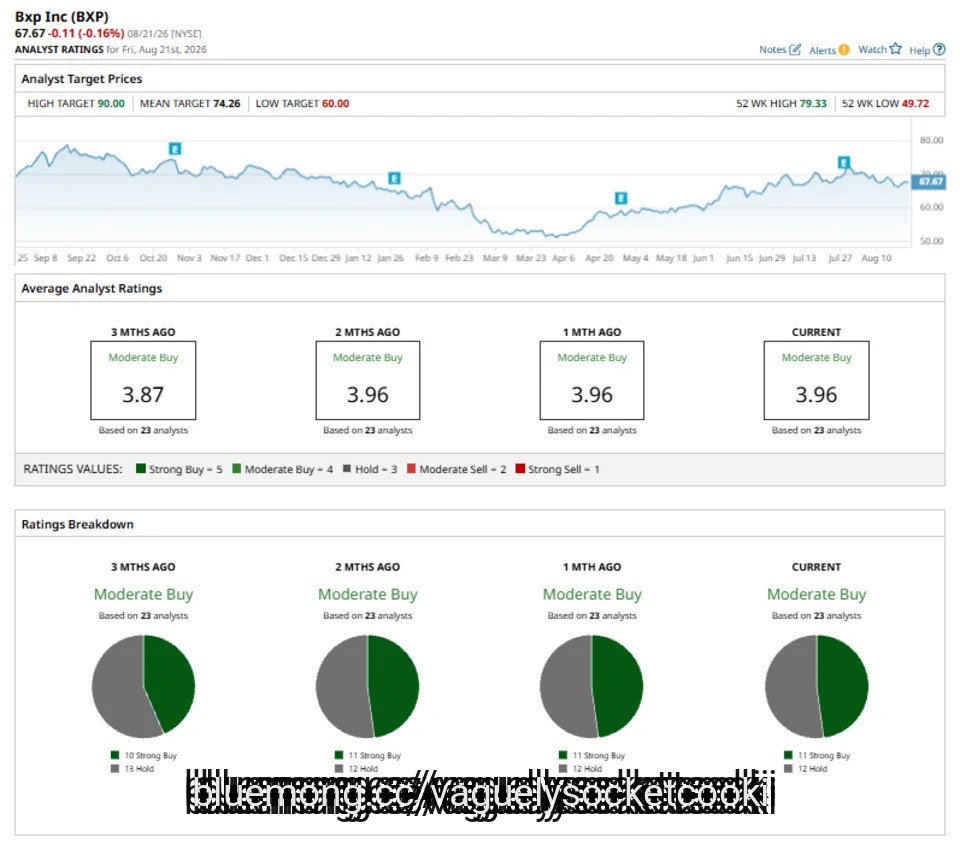The width and height of the screenshot is (960, 856).
Task: Click LOW TARGET 60.00 value
Action: coord(336,103)
